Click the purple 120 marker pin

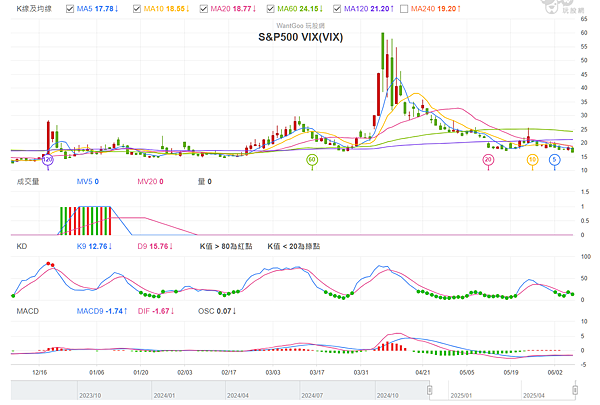coord(47,160)
